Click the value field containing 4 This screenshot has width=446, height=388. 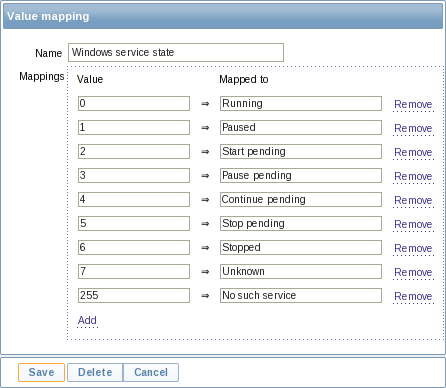click(134, 199)
